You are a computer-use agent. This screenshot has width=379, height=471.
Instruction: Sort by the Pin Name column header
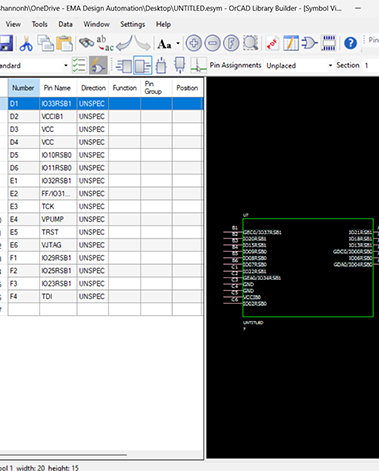tap(58, 88)
